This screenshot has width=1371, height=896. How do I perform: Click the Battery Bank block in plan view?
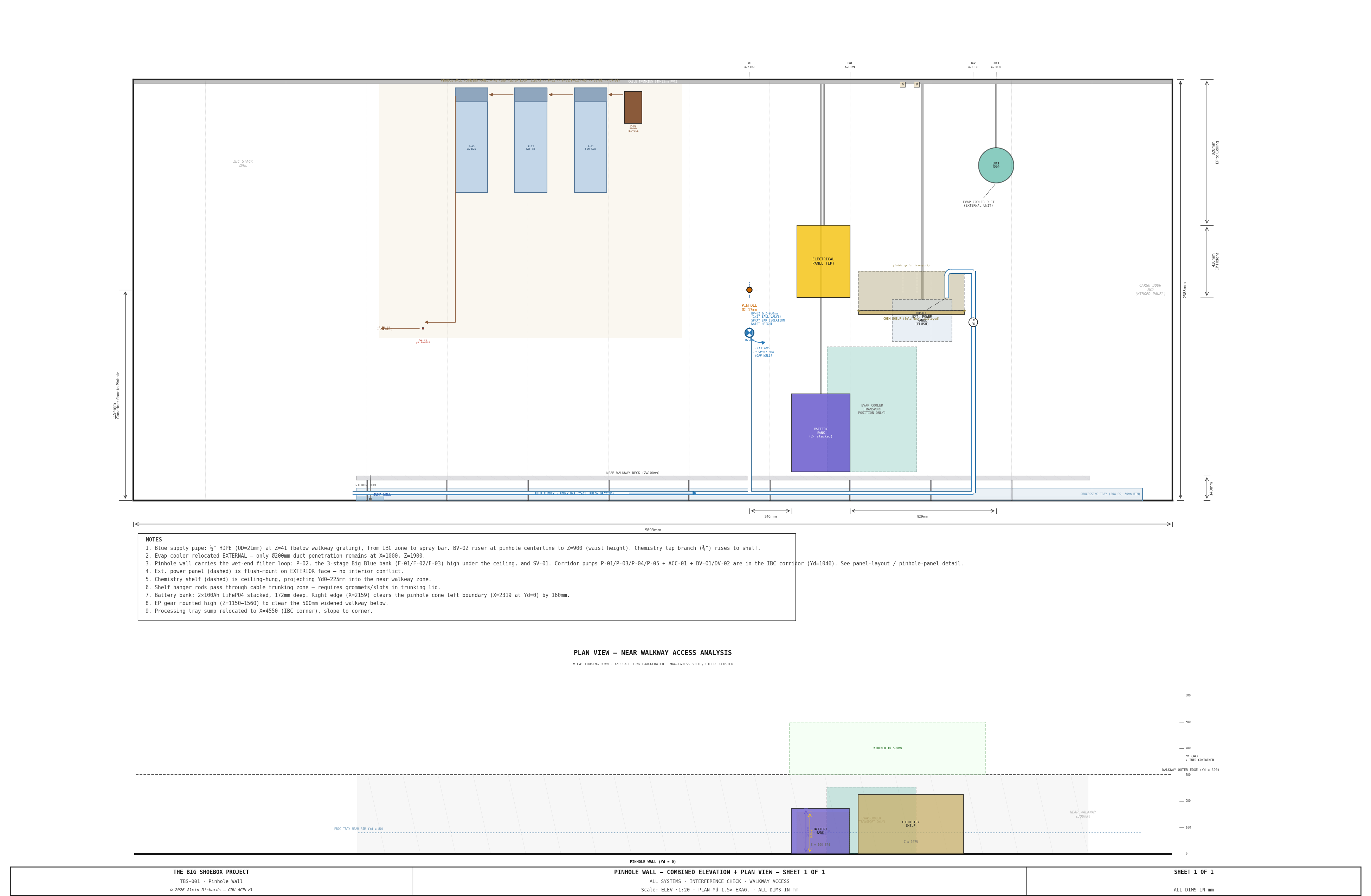[820, 831]
